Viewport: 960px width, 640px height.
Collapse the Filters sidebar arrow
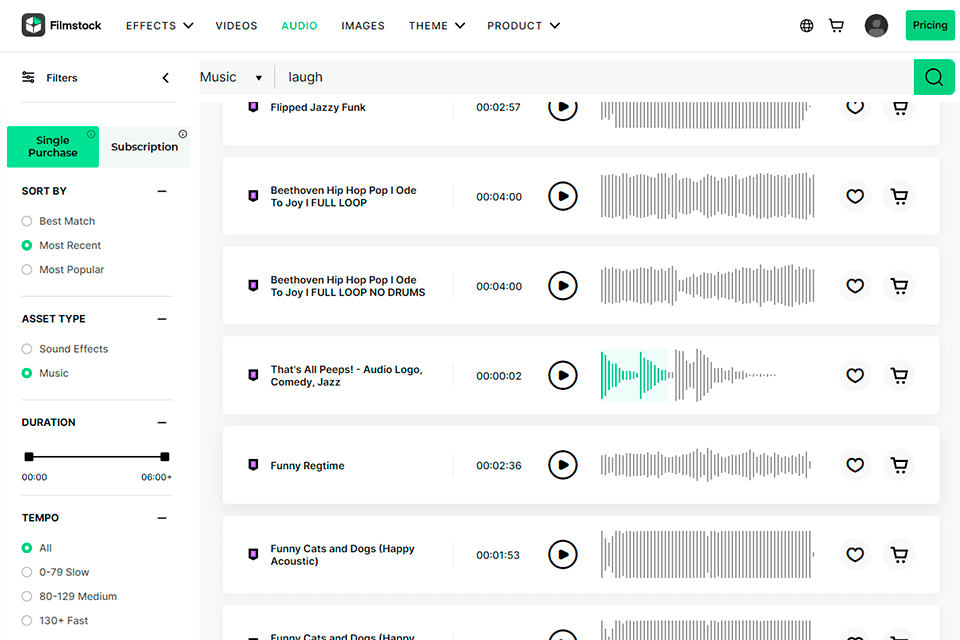pos(166,78)
